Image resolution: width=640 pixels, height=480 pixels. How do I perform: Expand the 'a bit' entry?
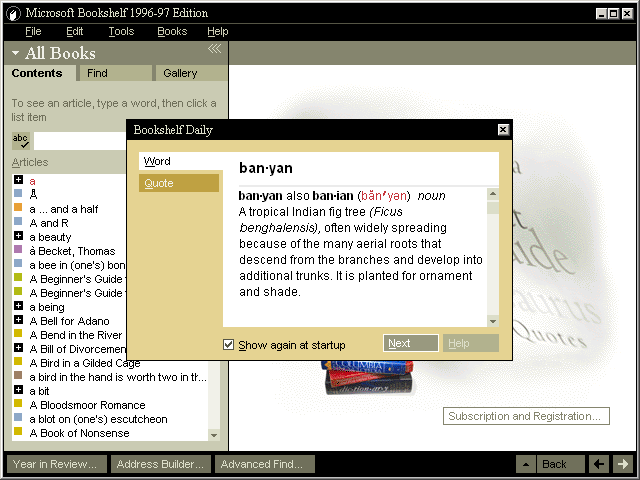18,389
